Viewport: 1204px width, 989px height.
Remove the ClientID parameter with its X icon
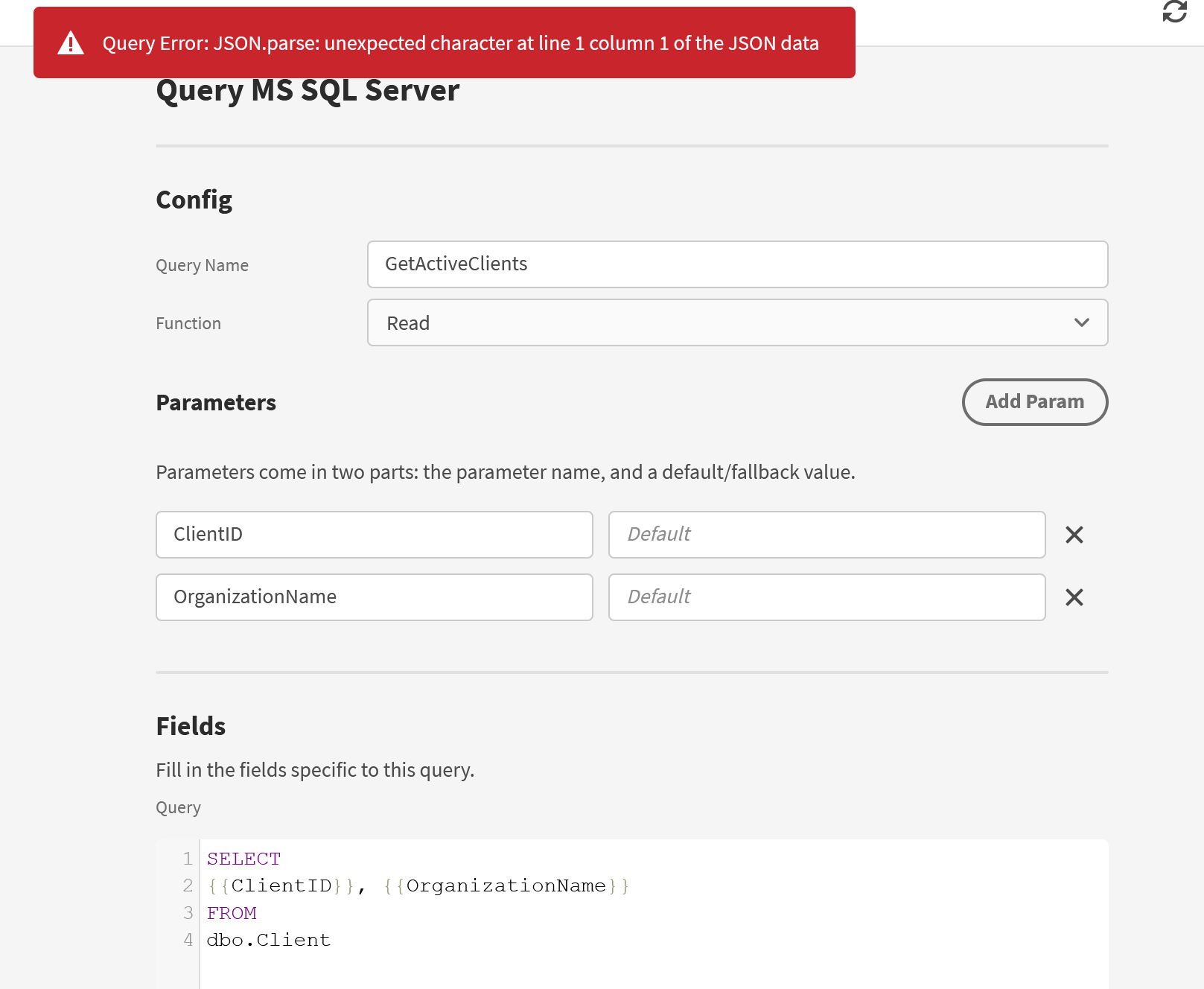point(1074,534)
